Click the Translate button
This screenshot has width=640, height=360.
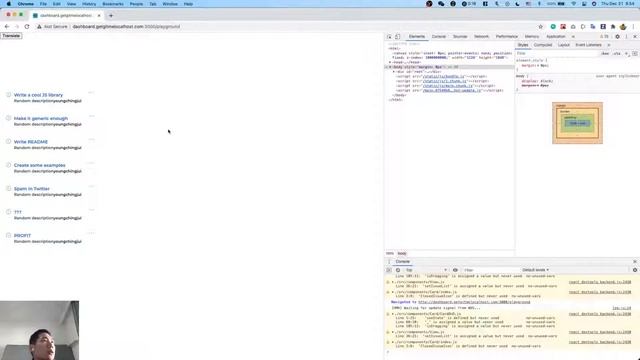tap(11, 36)
